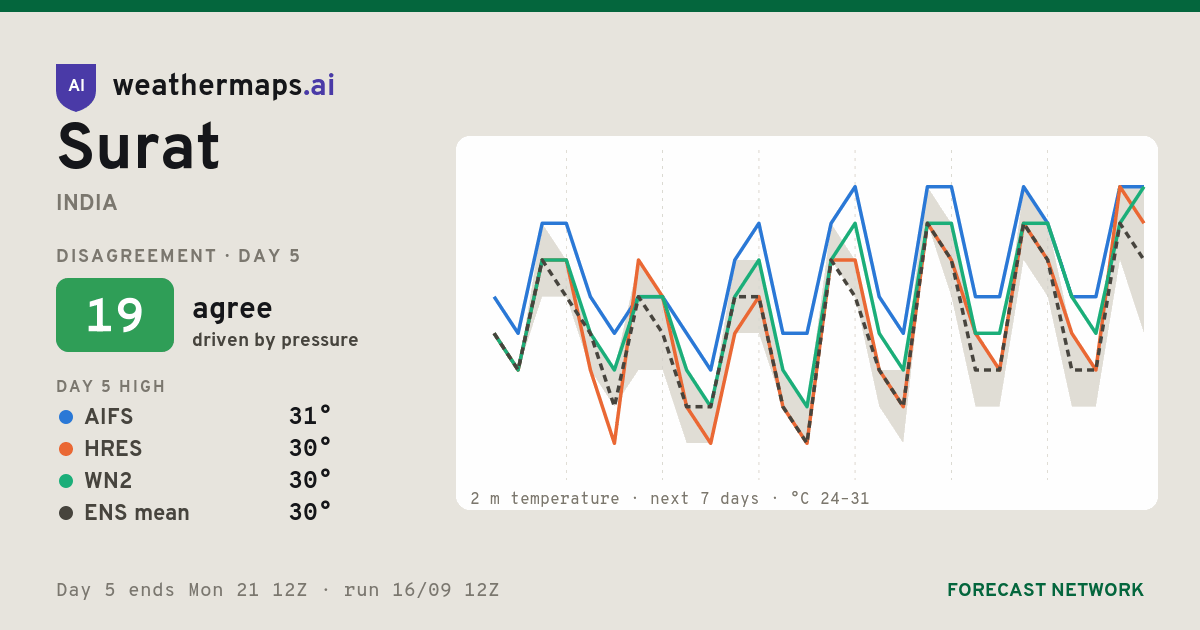Click the INDIA country label
The height and width of the screenshot is (630, 1200).
[x=87, y=203]
